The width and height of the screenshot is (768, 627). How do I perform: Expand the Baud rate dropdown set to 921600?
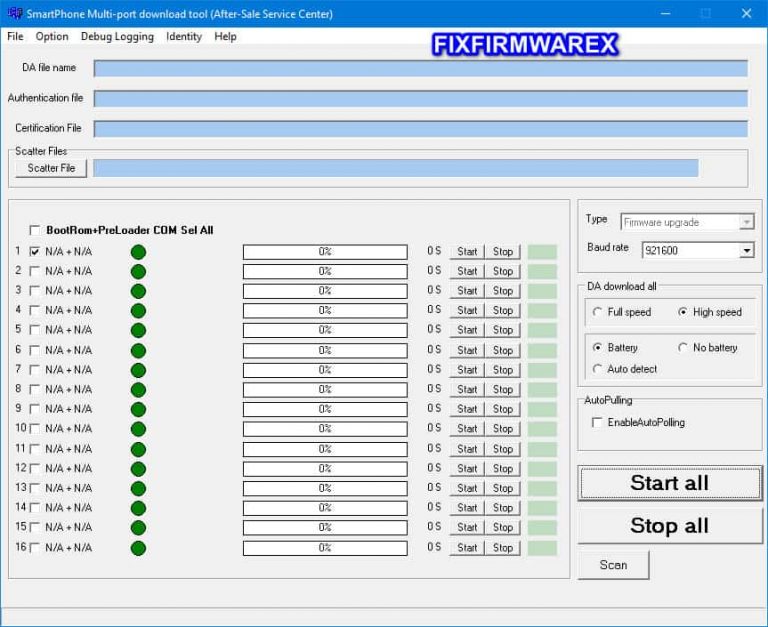(698, 251)
